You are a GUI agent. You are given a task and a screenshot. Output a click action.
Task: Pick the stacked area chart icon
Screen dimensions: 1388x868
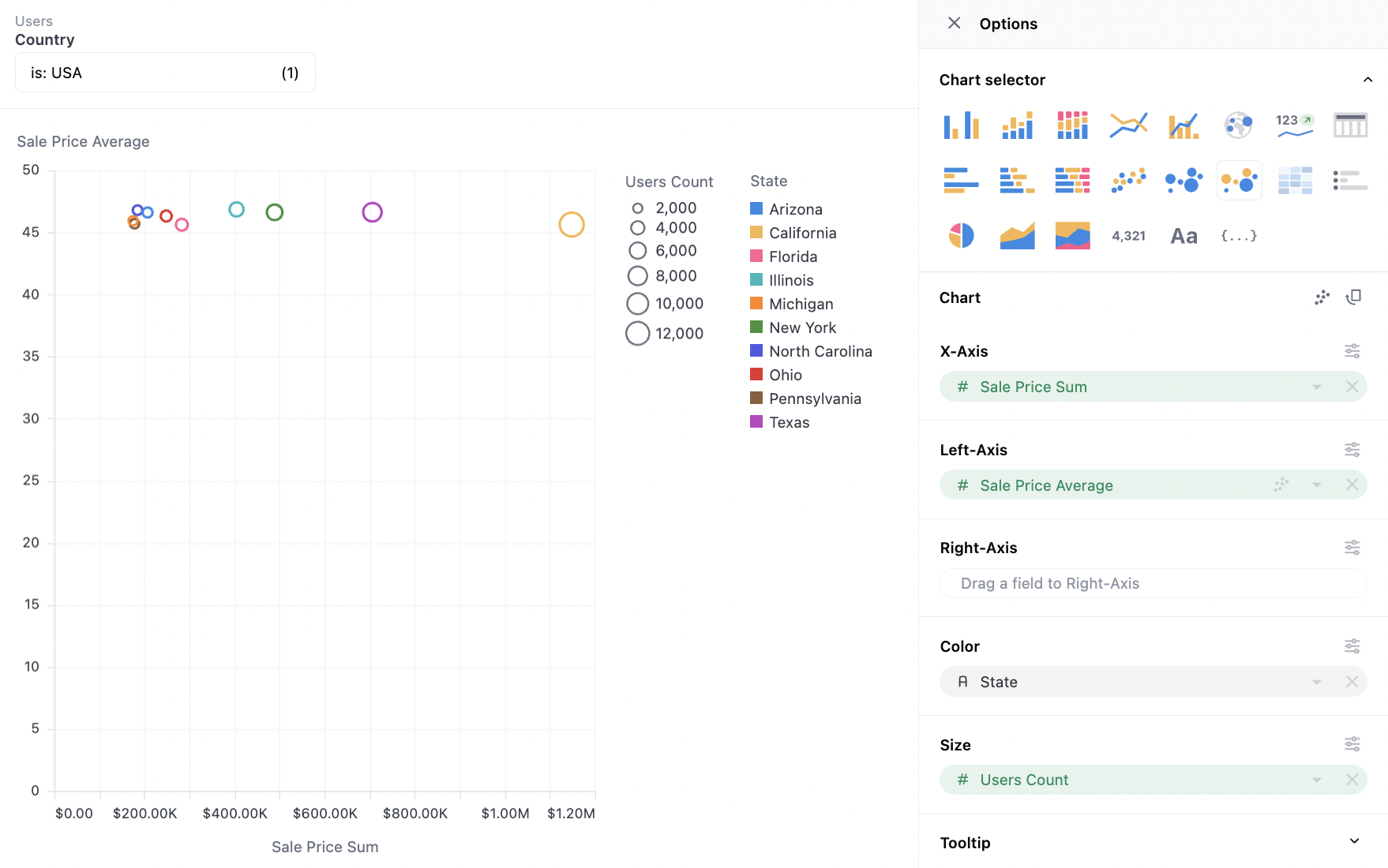(x=1072, y=235)
